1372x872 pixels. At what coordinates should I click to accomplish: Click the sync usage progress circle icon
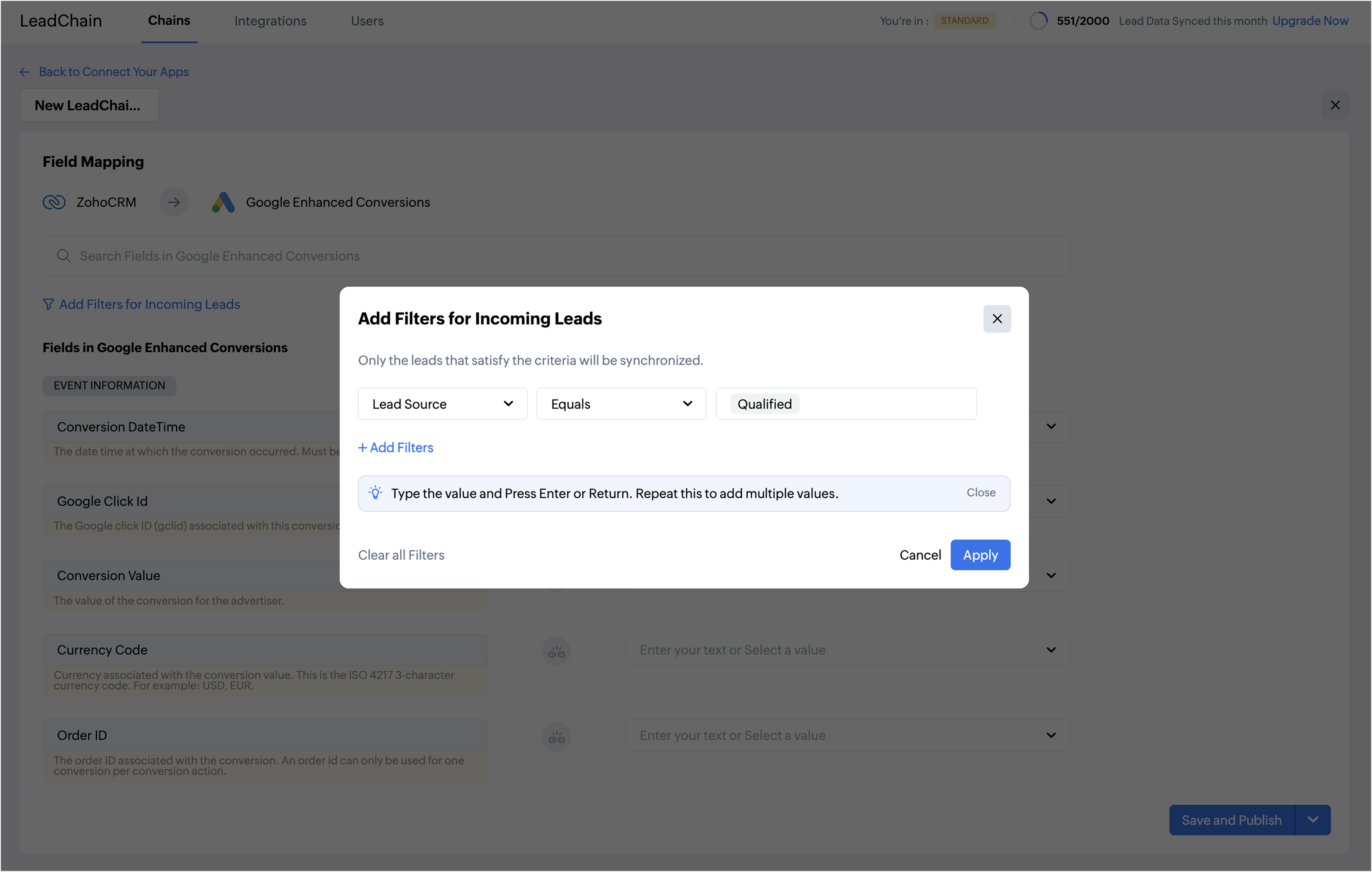tap(1038, 21)
